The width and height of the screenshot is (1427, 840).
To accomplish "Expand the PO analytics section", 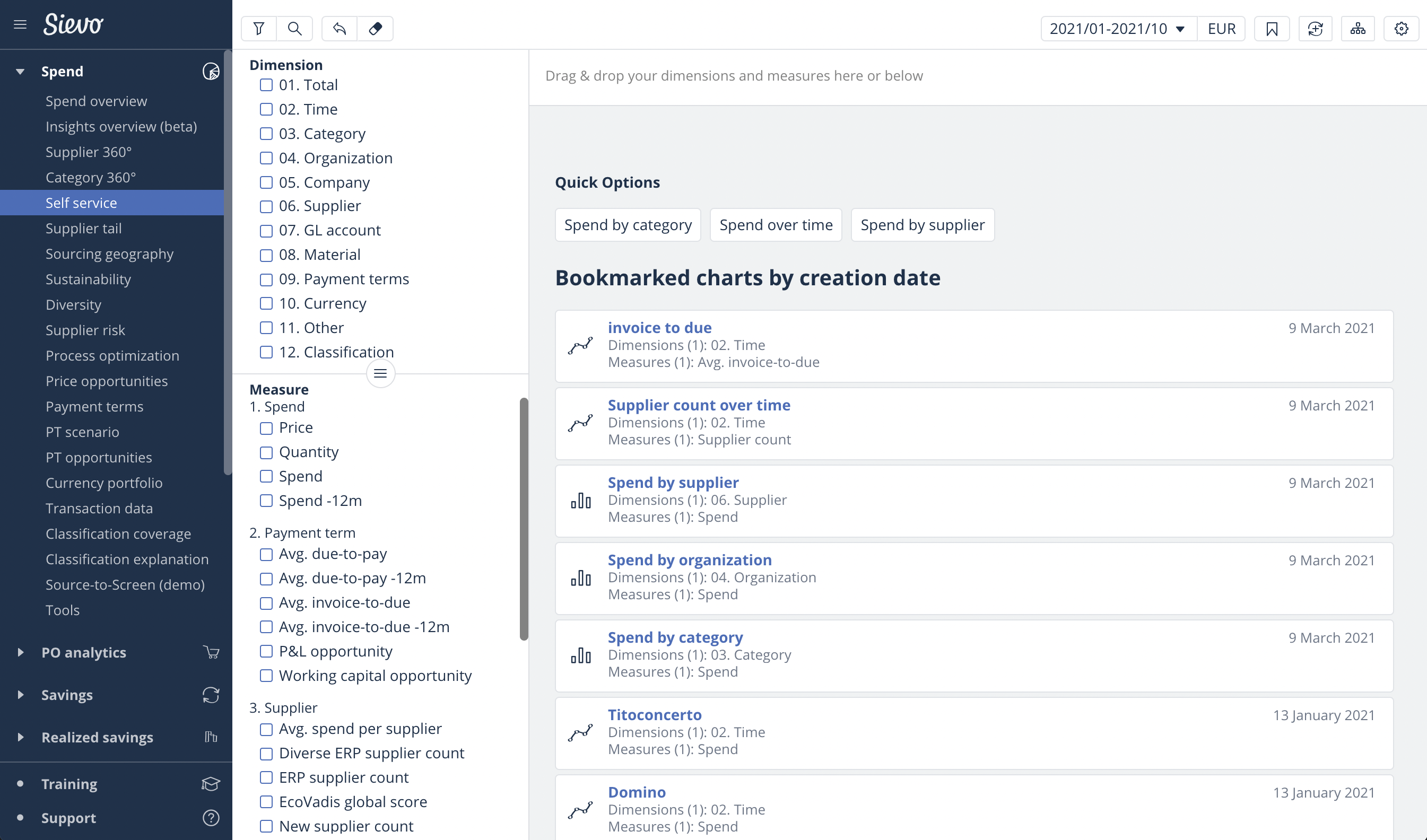I will (x=20, y=652).
